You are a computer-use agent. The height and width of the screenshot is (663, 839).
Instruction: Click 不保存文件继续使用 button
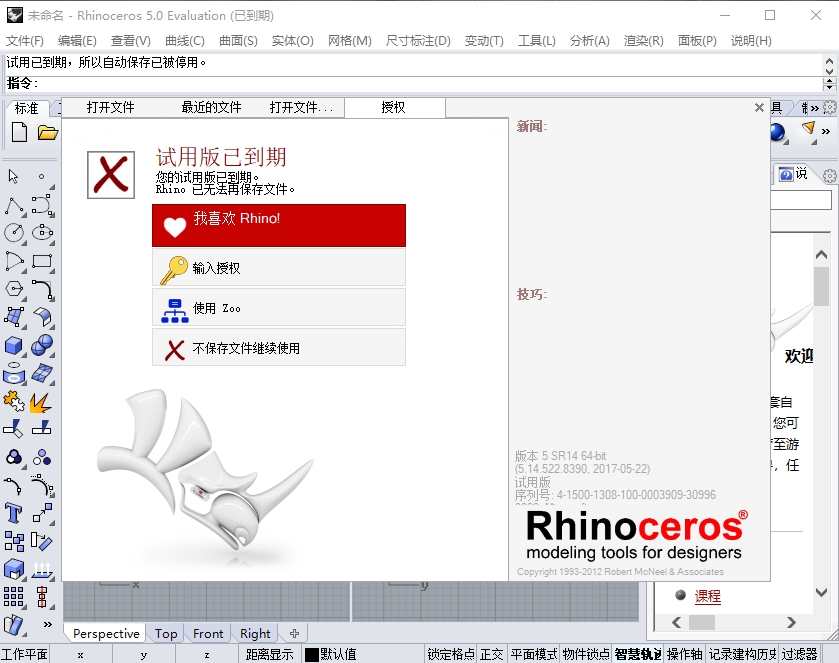[279, 348]
